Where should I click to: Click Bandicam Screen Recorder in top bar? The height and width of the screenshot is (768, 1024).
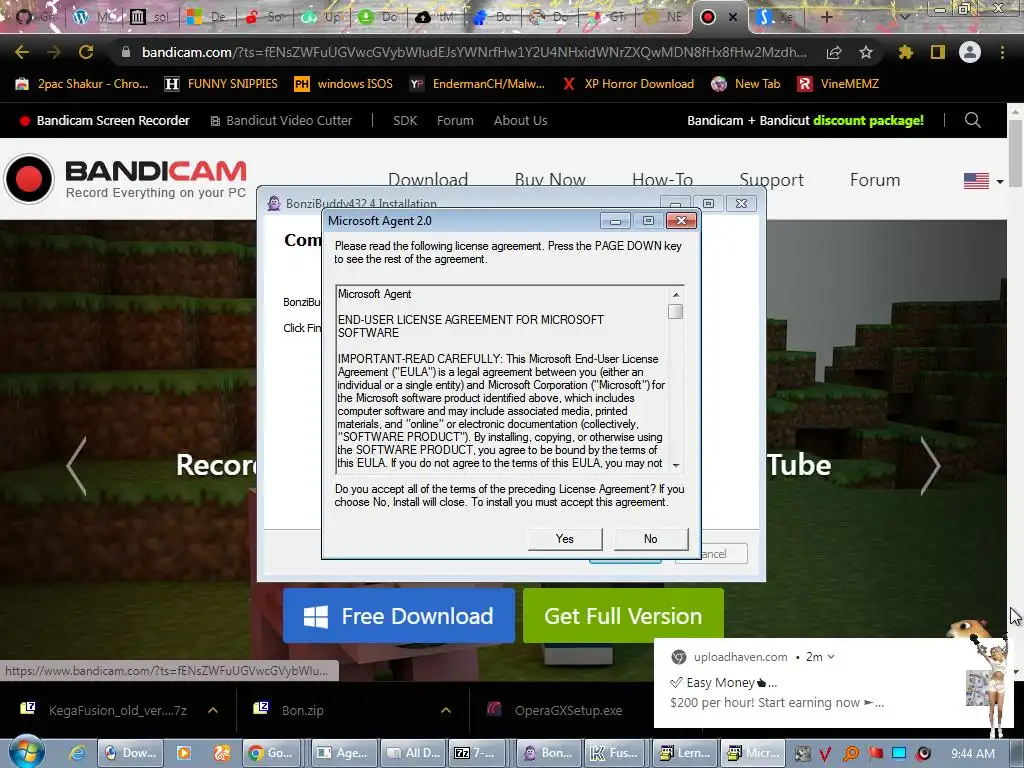pos(104,120)
